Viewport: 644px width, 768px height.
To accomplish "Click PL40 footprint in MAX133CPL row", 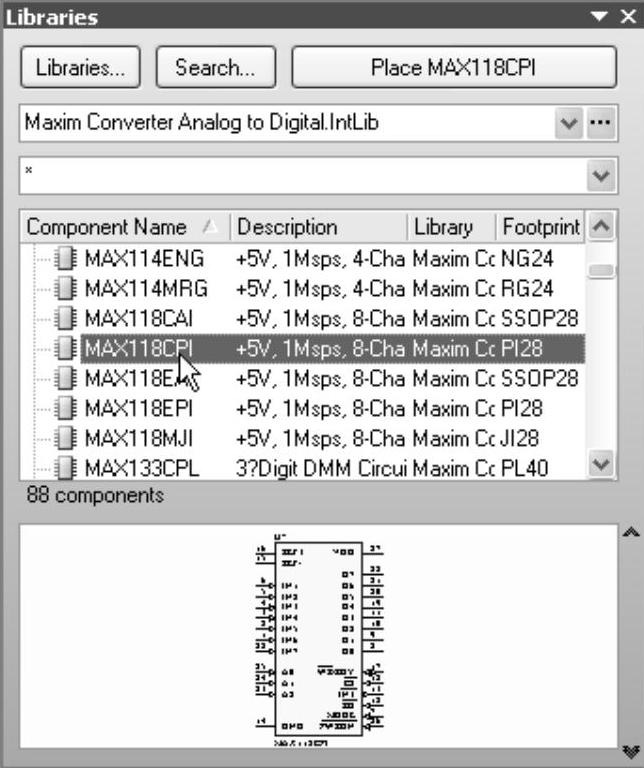I will (x=524, y=468).
